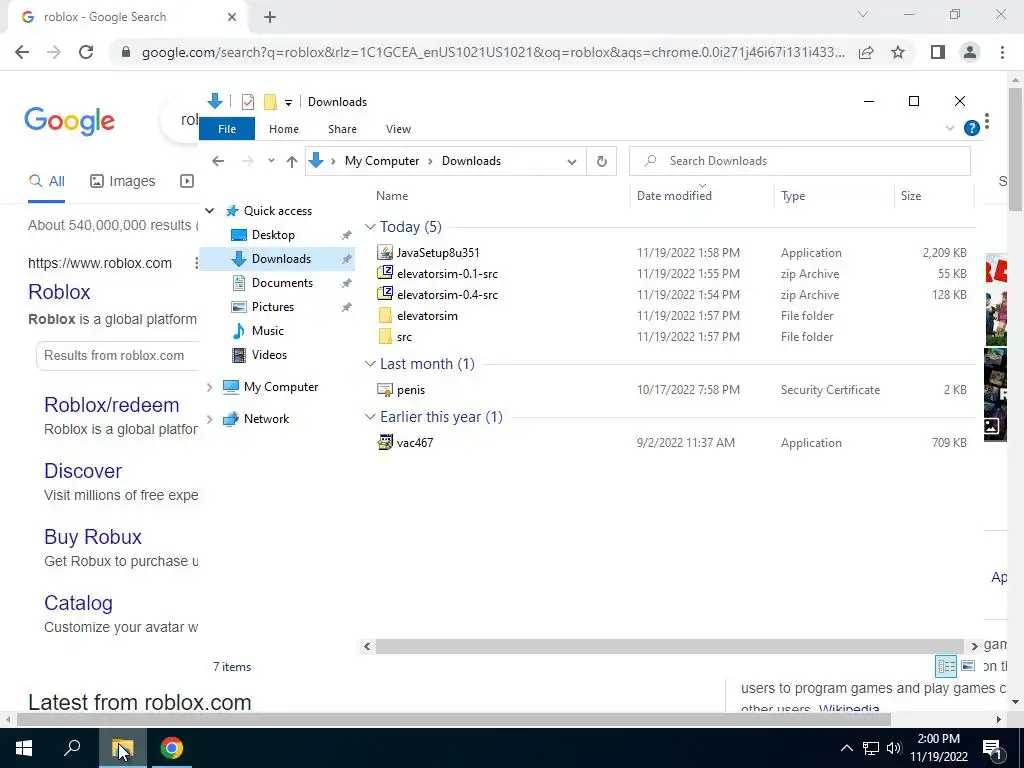
Task: Open Documents in Quick access
Action: [x=282, y=283]
